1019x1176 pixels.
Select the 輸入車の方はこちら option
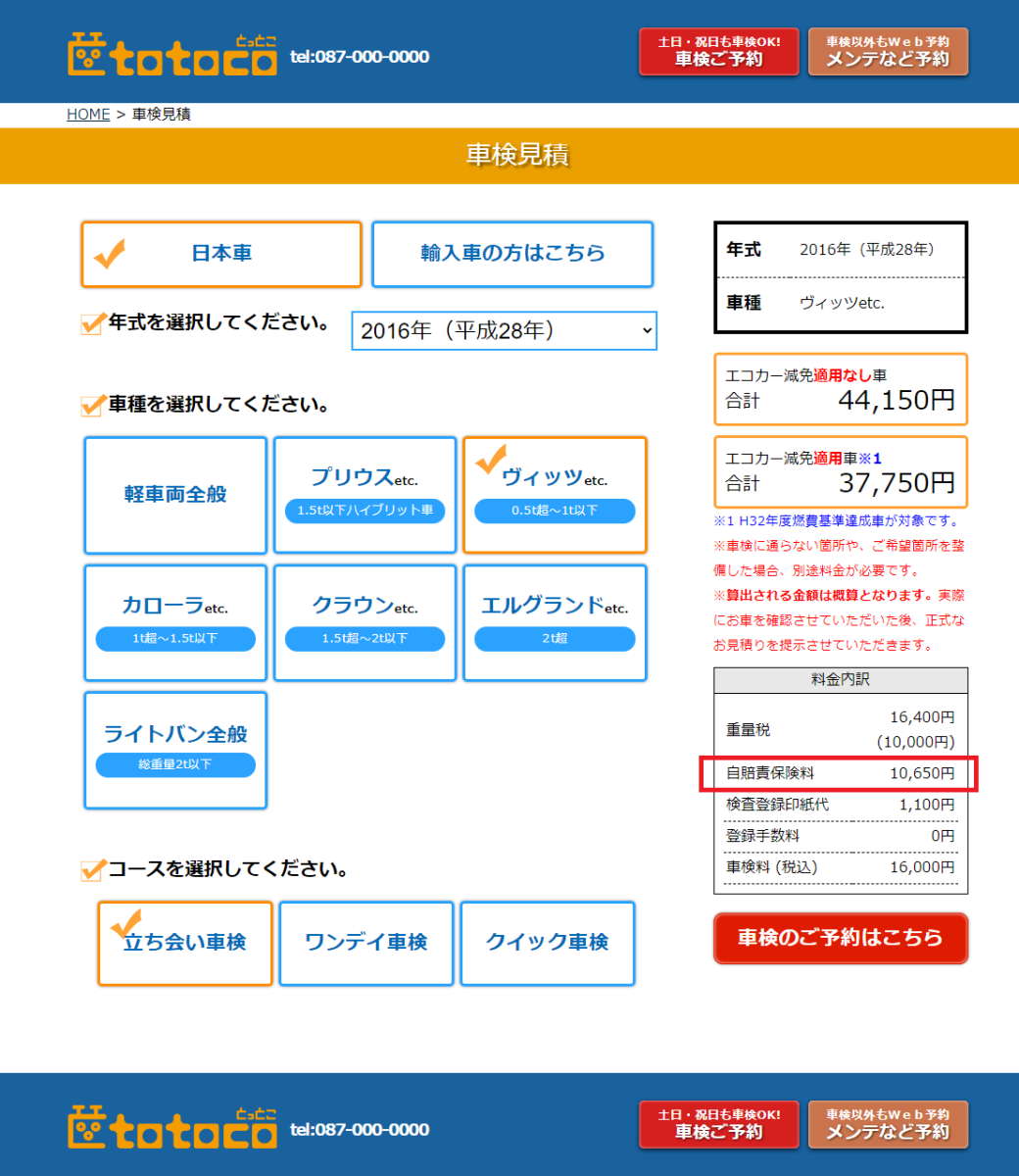512,254
